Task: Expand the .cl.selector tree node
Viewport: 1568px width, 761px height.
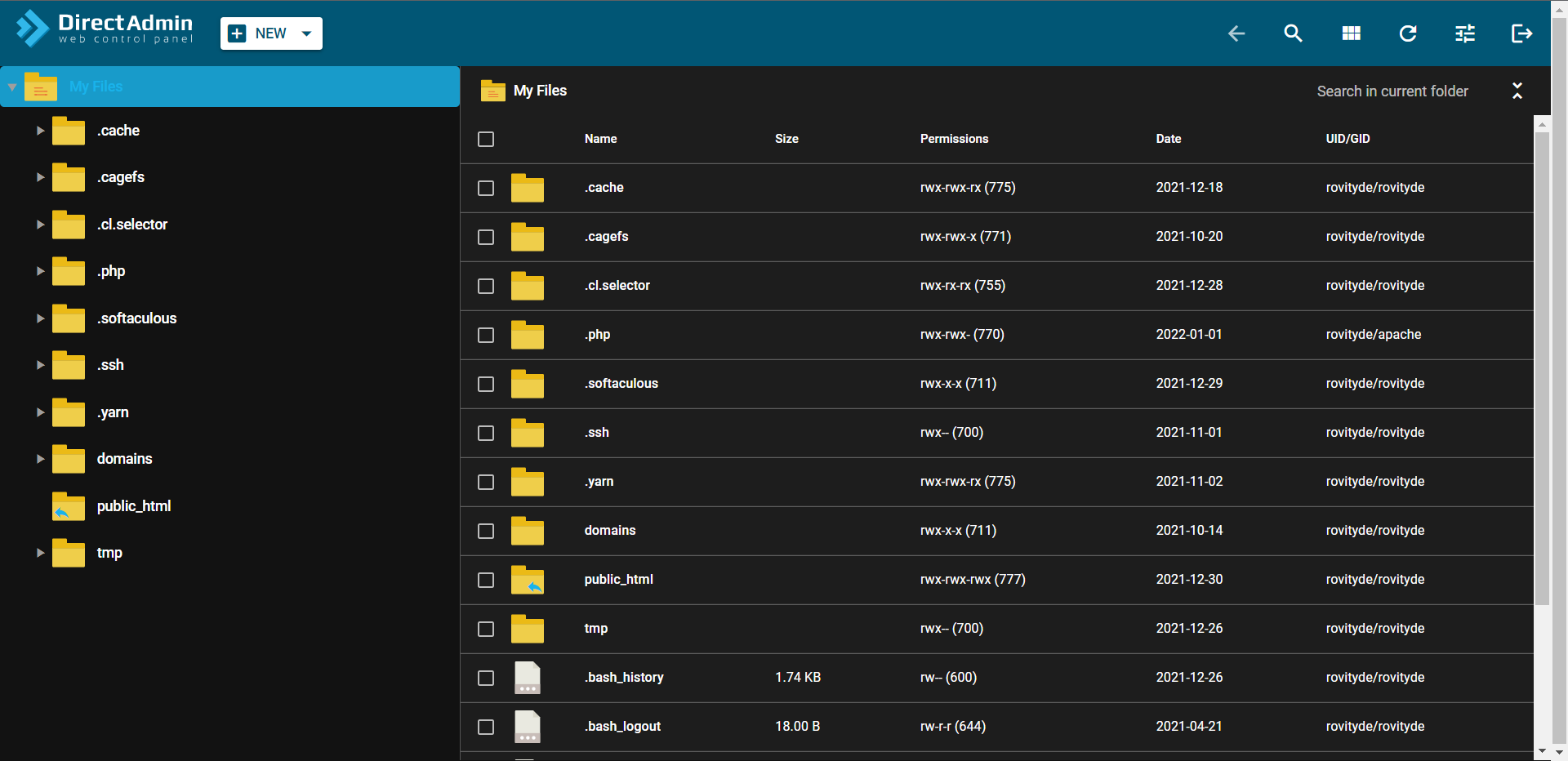Action: coord(40,225)
